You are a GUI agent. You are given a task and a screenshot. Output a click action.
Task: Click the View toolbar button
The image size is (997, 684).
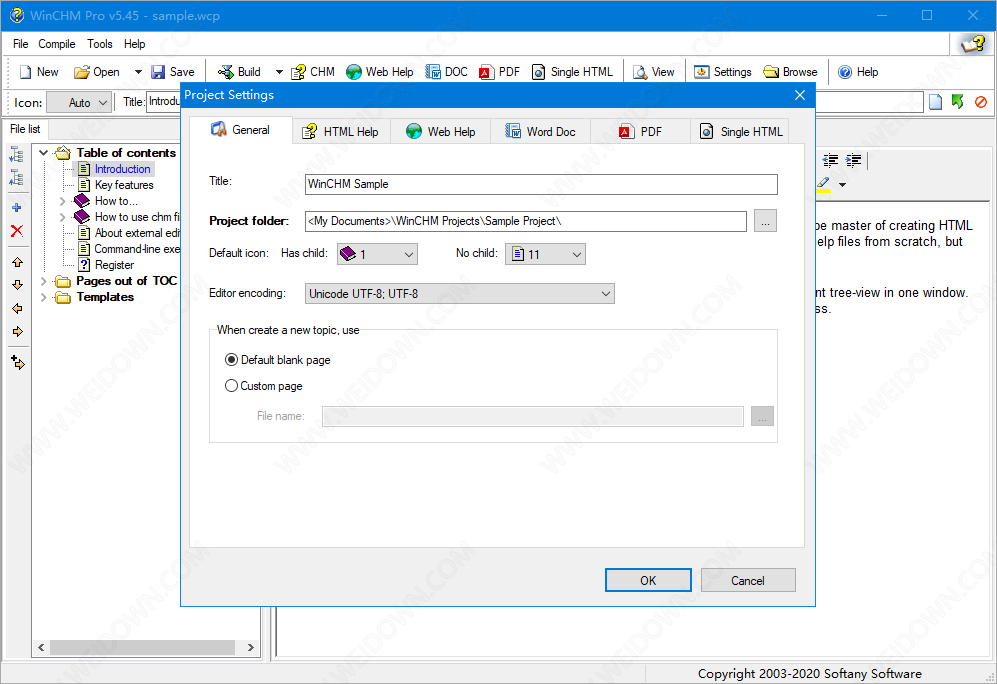(x=654, y=72)
